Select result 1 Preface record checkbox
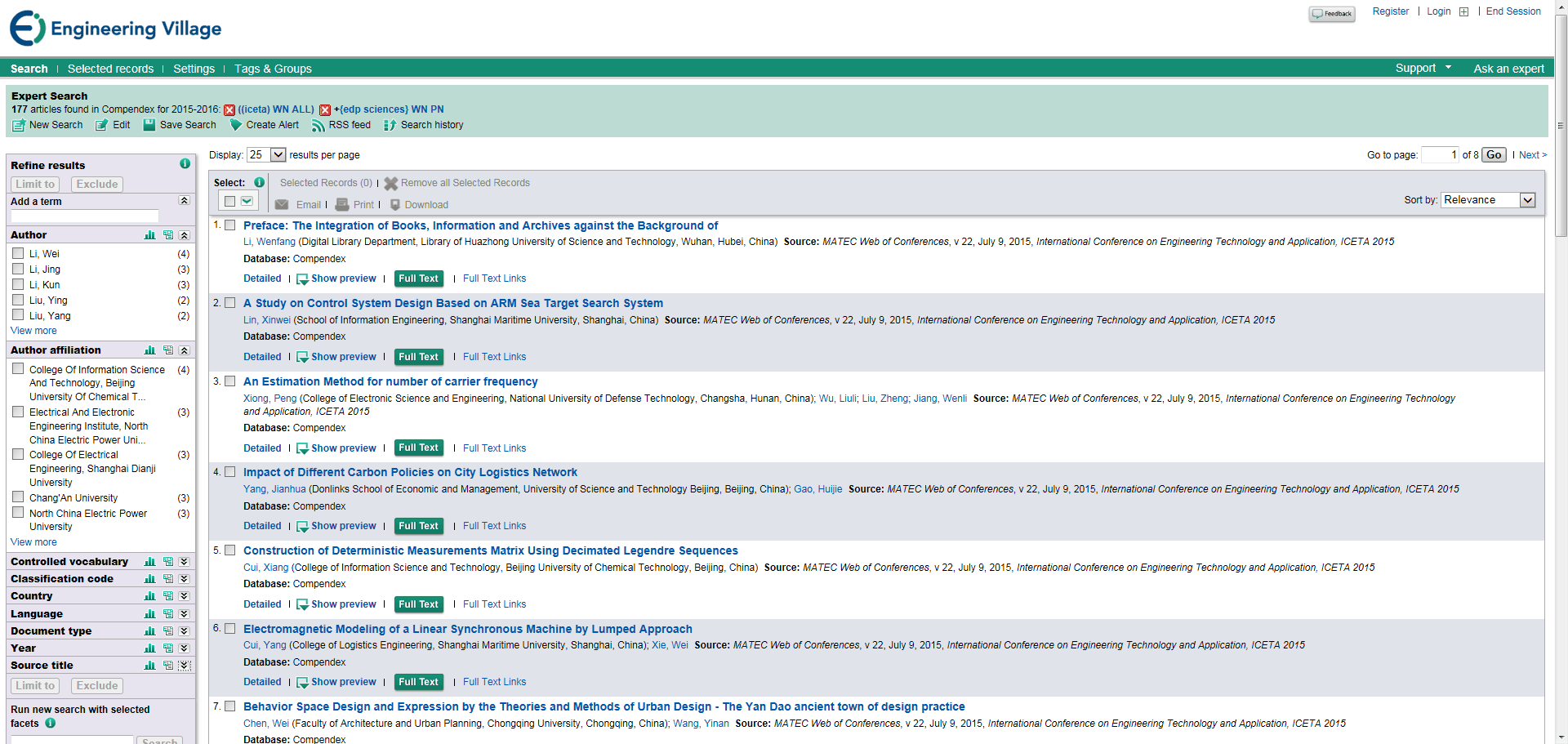The height and width of the screenshot is (744, 1568). click(230, 225)
